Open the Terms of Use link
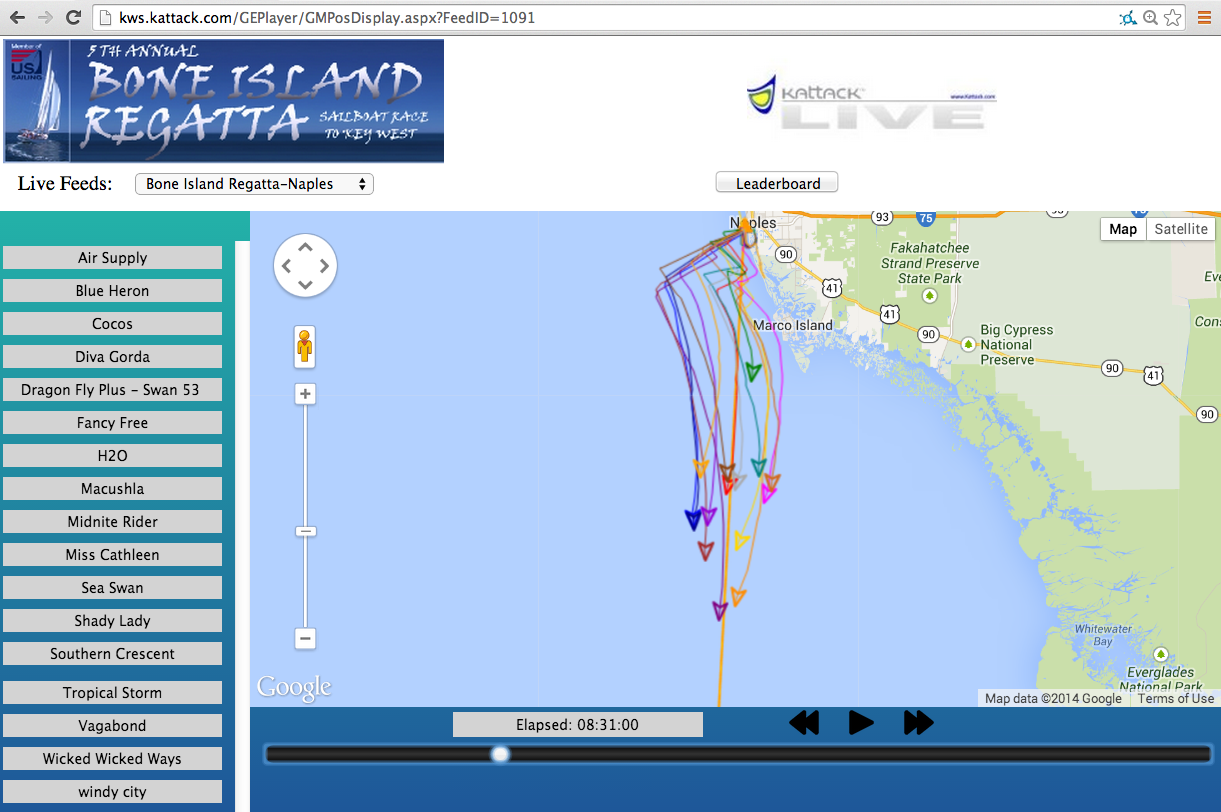 click(1176, 699)
